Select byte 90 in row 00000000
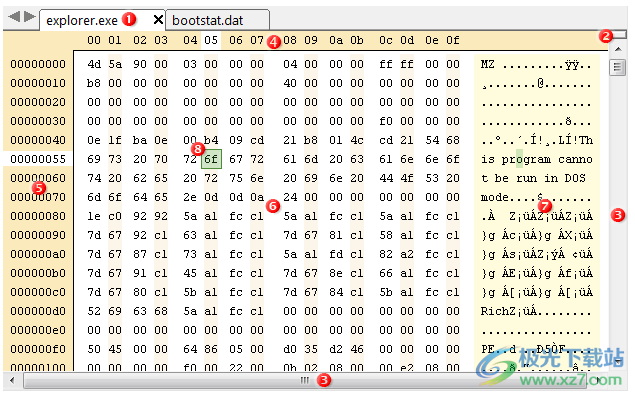The image size is (635, 396). (140, 64)
